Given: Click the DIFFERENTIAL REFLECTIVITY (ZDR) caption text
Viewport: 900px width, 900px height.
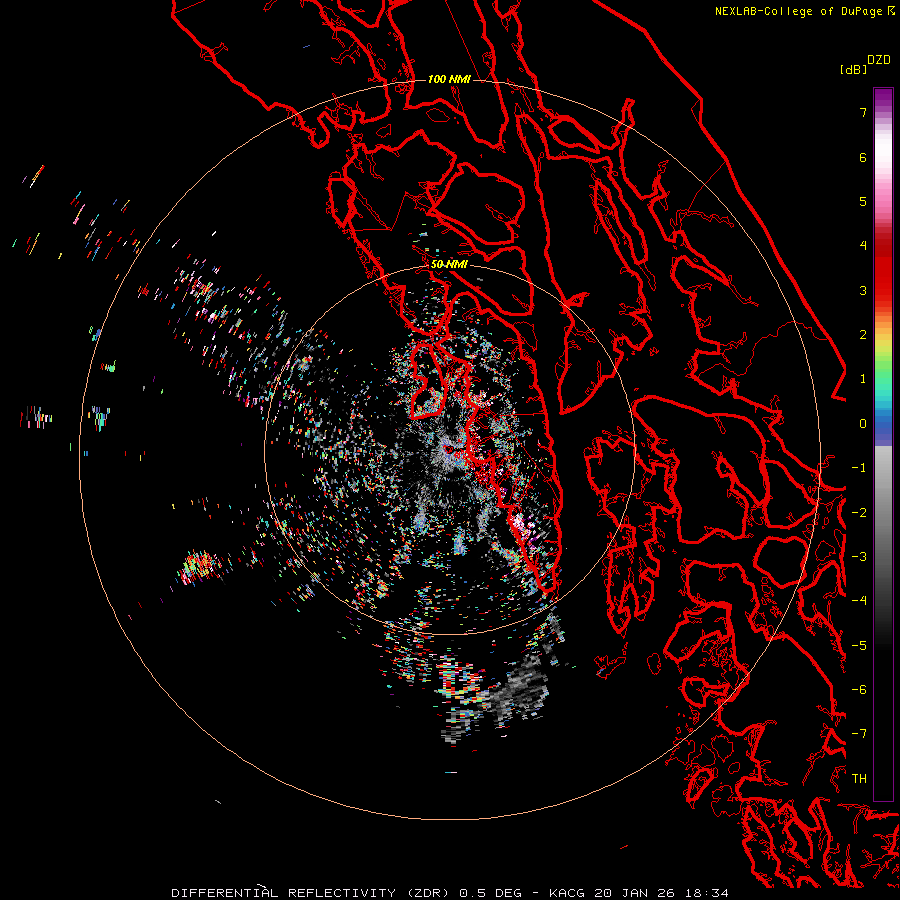Looking at the screenshot, I should (x=312, y=893).
